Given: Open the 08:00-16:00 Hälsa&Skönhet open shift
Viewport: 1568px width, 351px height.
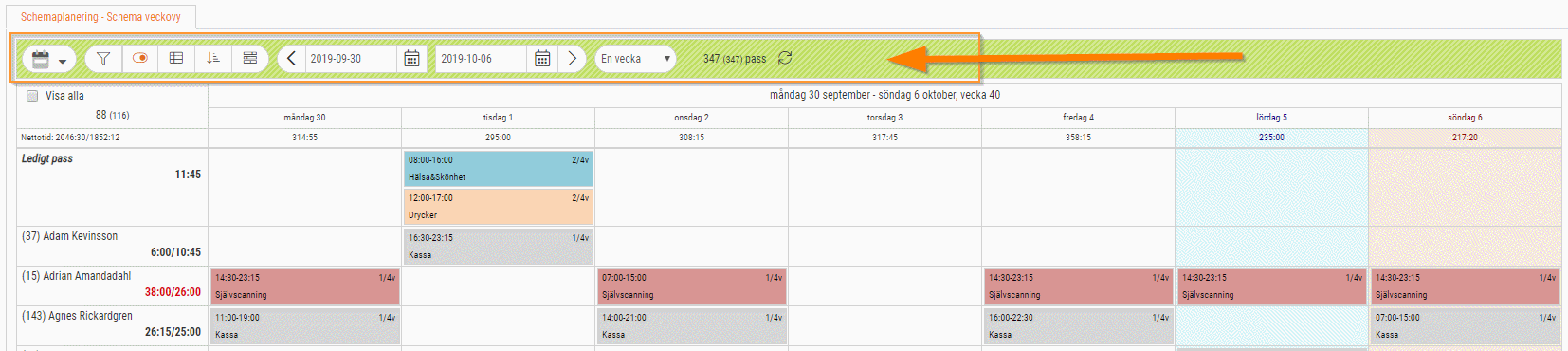Looking at the screenshot, I should (x=499, y=169).
